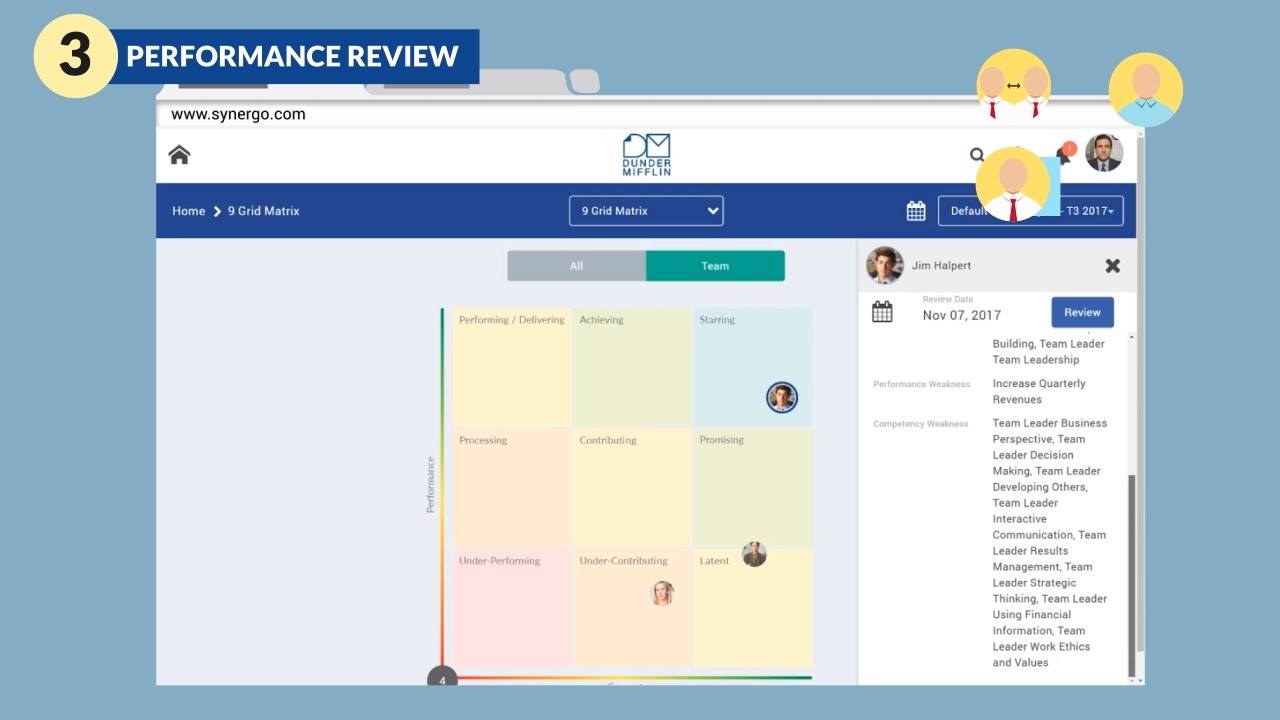Click the Increase Quarterly Revenues text
This screenshot has width=1280, height=720.
(x=1039, y=391)
